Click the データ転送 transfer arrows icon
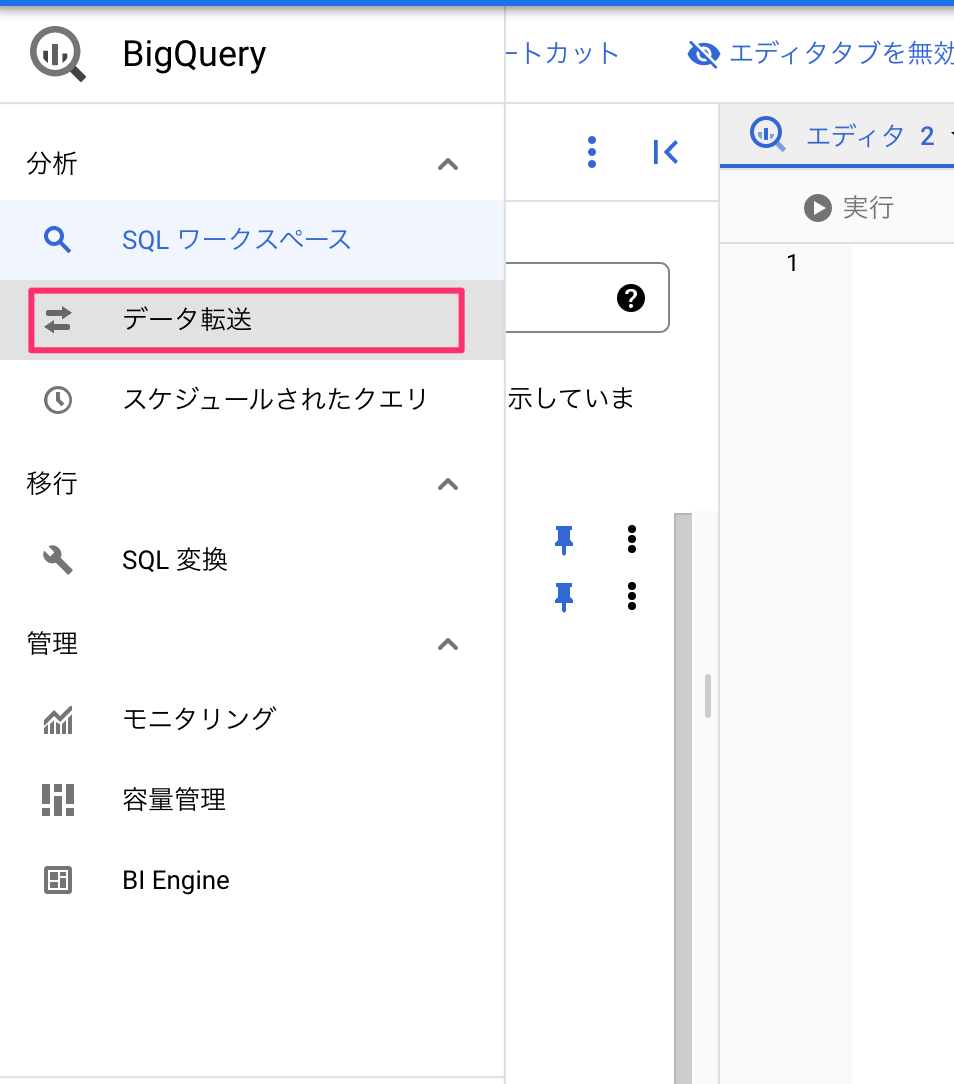954x1084 pixels. click(57, 320)
